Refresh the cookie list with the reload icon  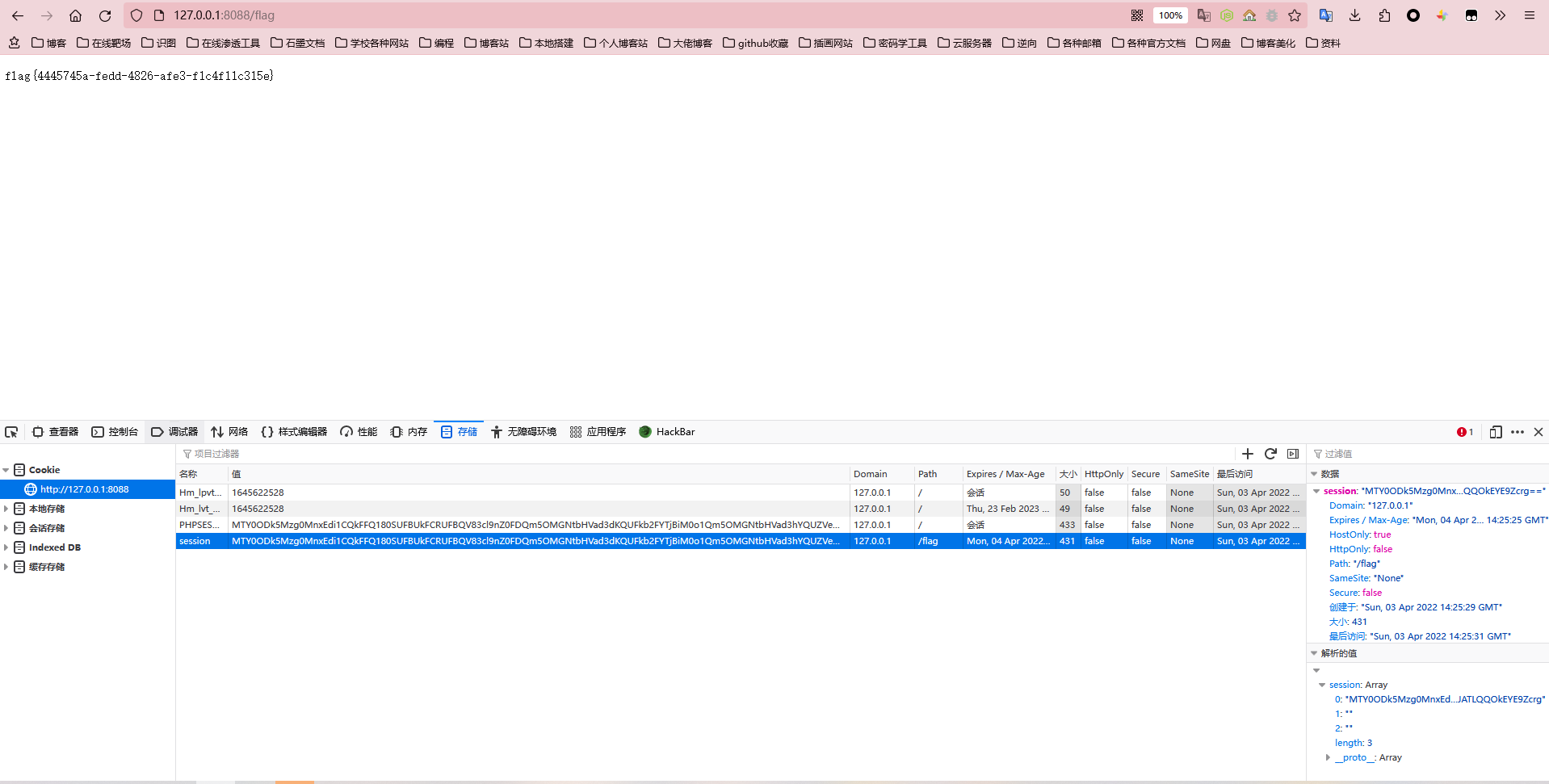coord(1270,454)
